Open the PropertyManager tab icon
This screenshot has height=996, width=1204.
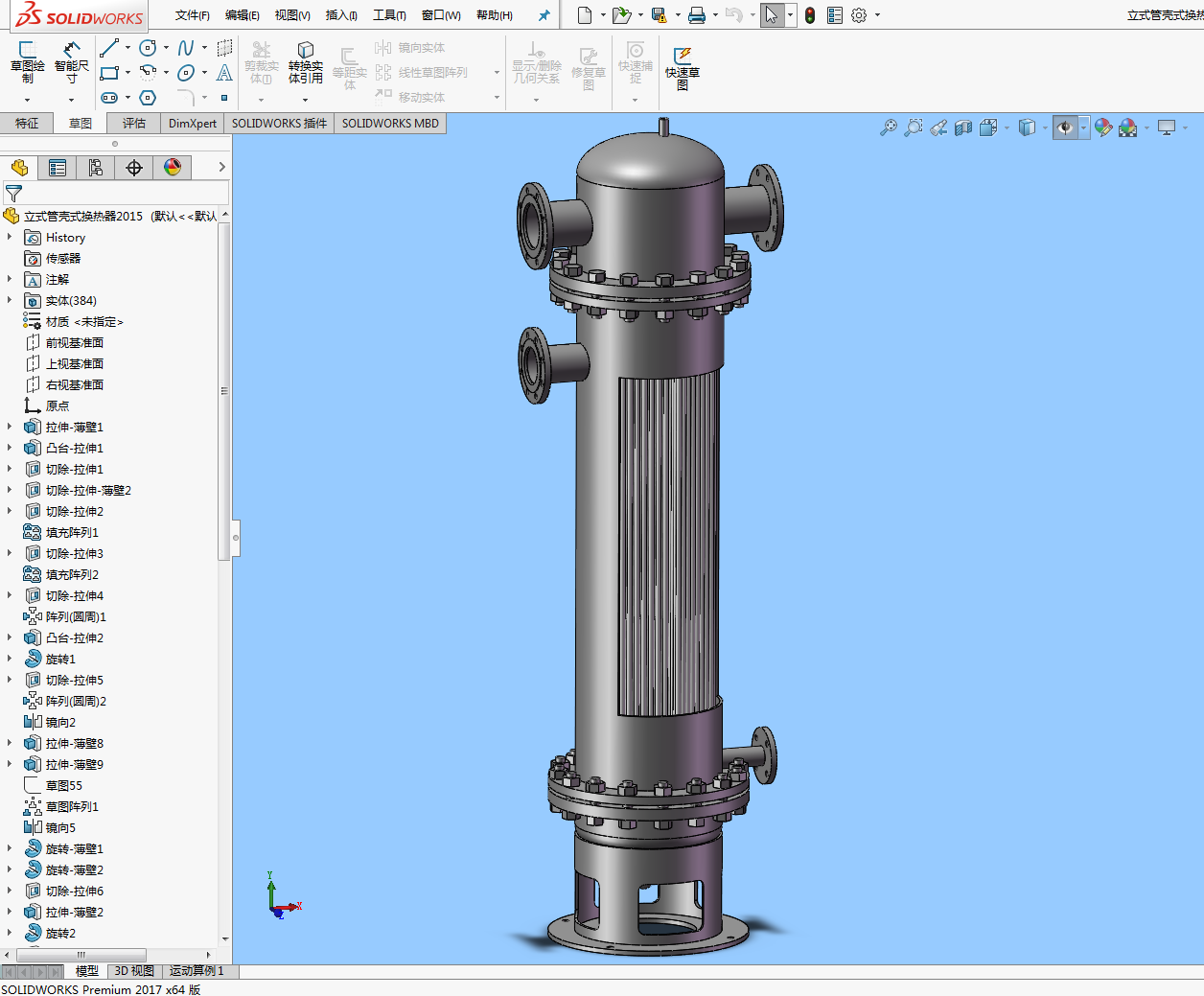pyautogui.click(x=58, y=168)
